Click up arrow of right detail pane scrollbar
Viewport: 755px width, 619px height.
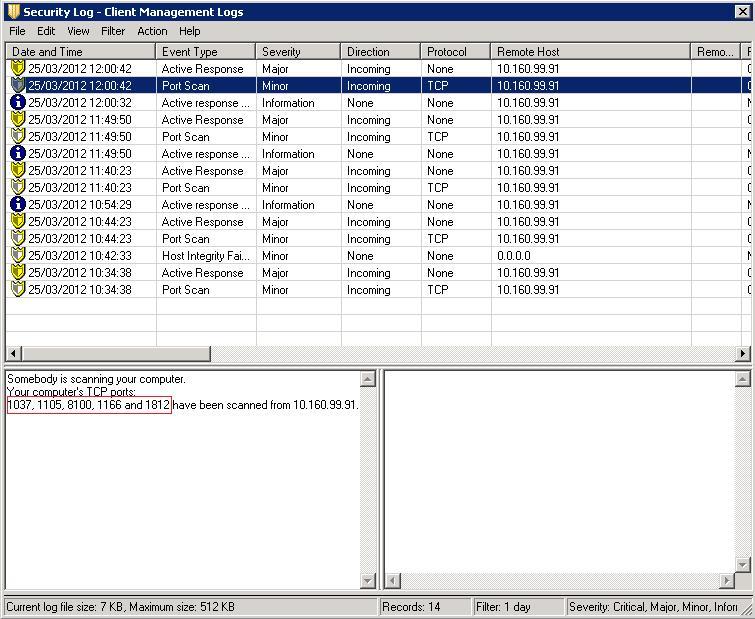(x=742, y=379)
